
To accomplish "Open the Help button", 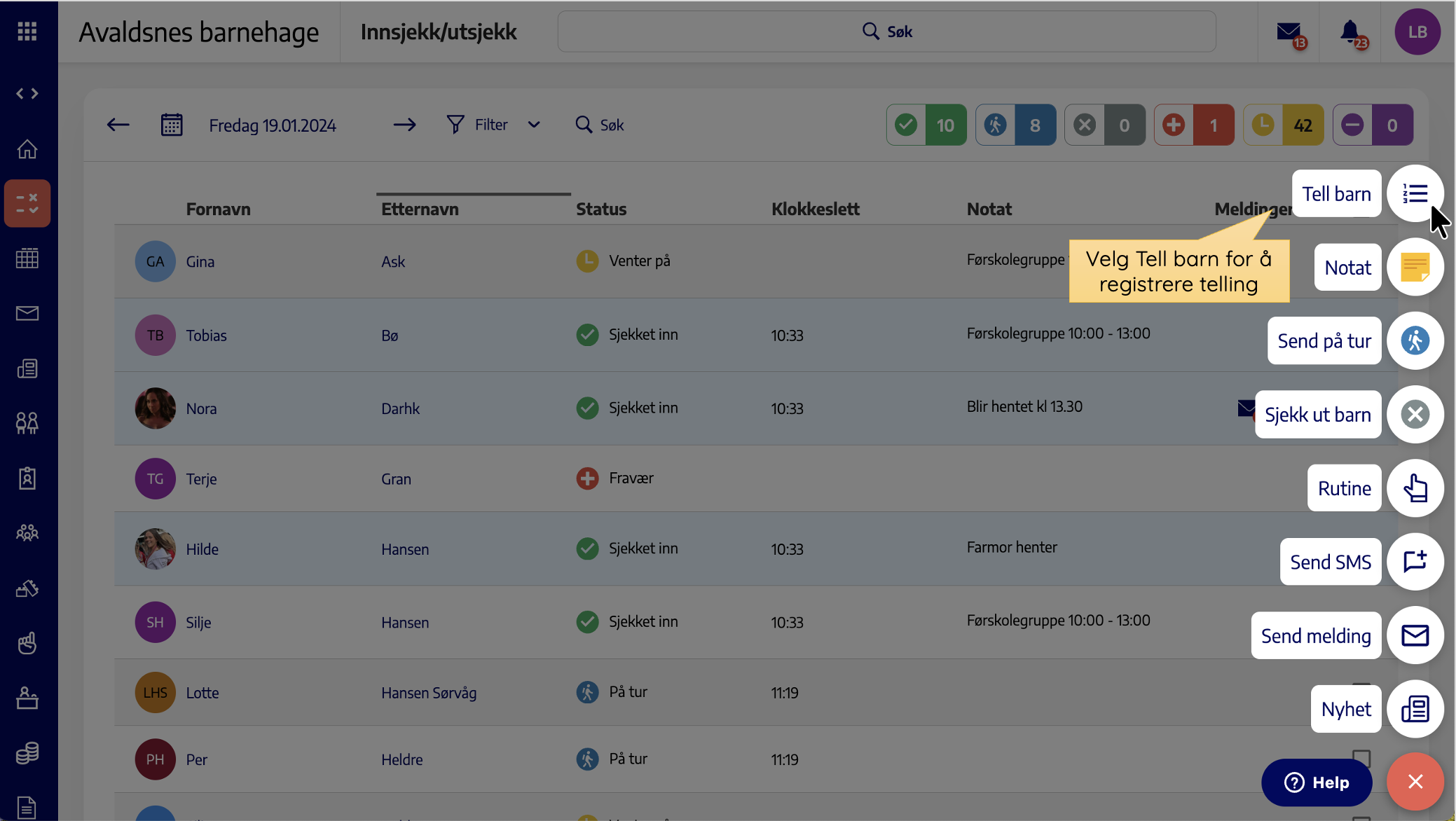I will coord(1317,782).
